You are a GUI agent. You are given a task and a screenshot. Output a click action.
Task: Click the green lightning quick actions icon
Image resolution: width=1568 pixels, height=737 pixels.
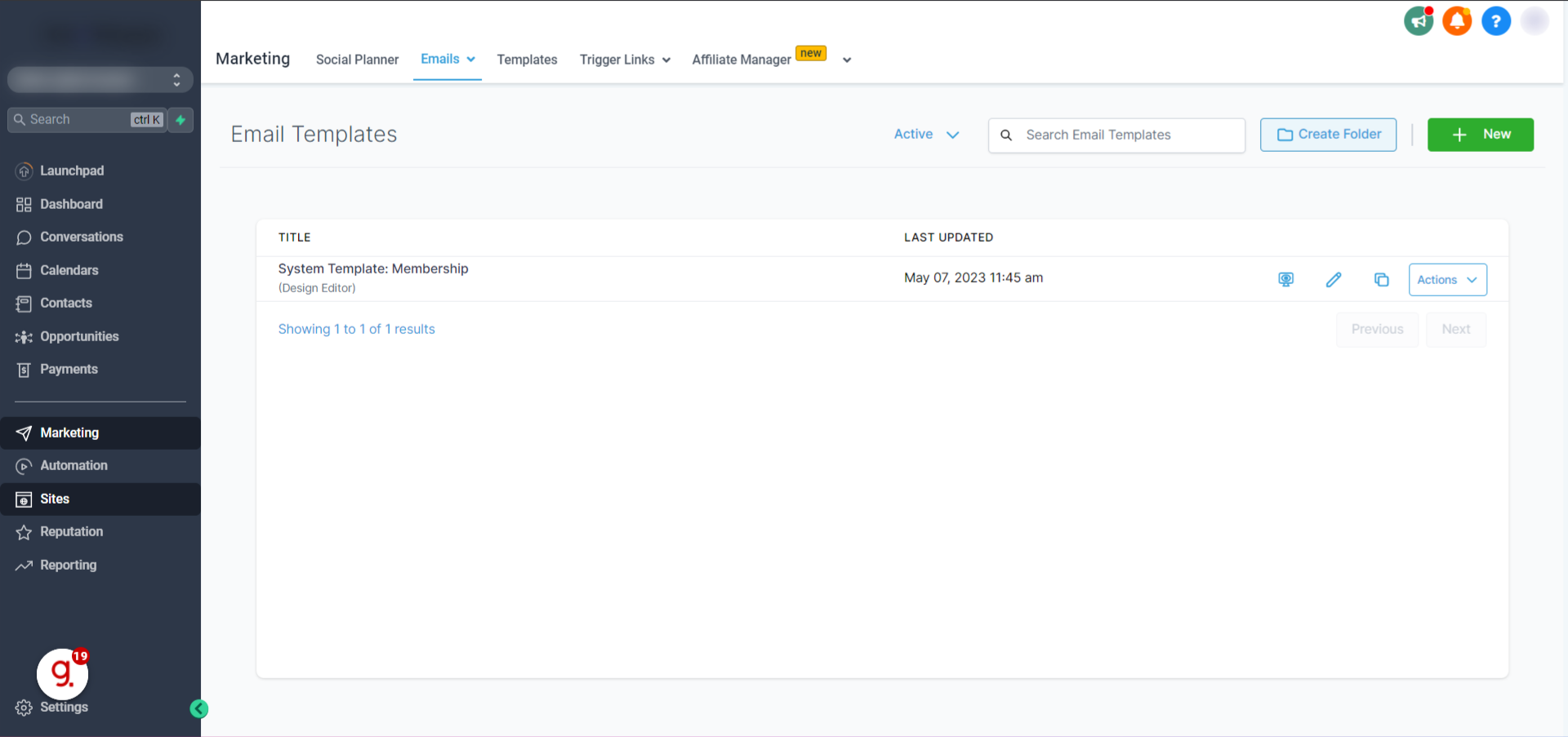tap(180, 120)
